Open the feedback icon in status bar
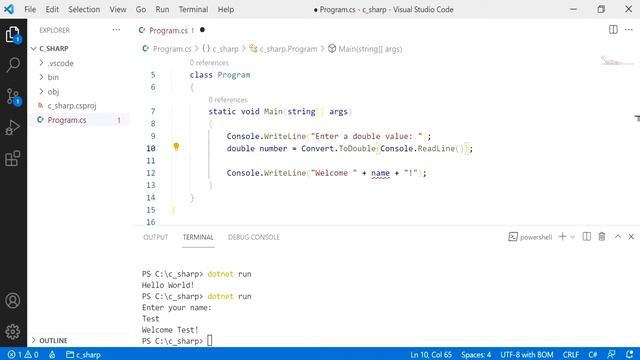640x360 pixels. [611, 354]
